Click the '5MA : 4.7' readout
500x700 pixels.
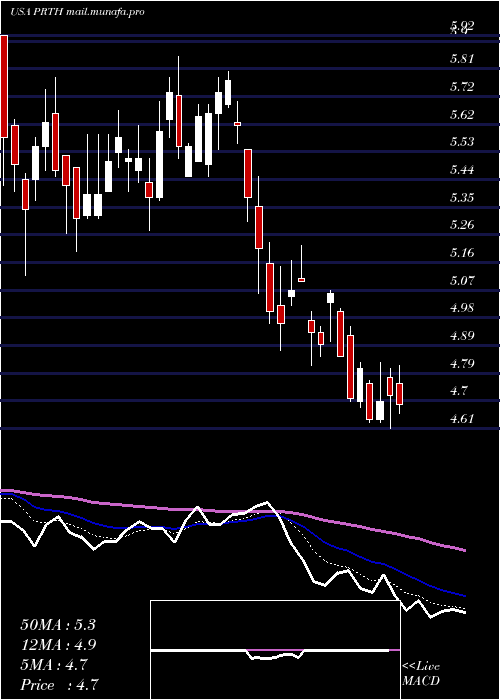point(54,665)
